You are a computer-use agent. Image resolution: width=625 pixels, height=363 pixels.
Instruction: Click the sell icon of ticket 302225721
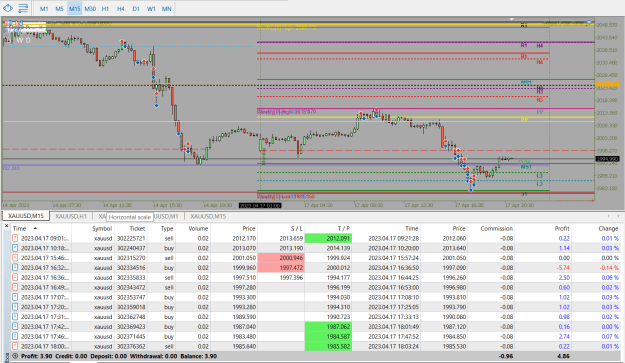[x=15, y=238]
